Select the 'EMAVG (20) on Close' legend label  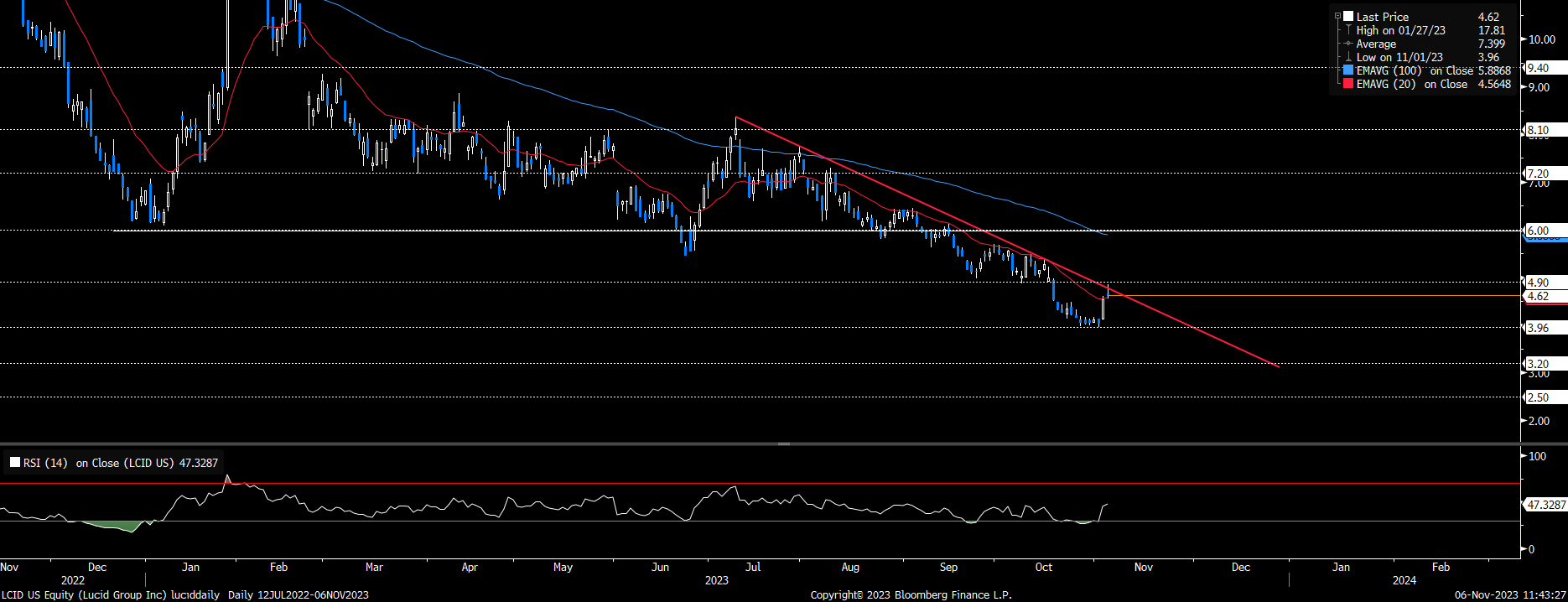coord(1412,84)
